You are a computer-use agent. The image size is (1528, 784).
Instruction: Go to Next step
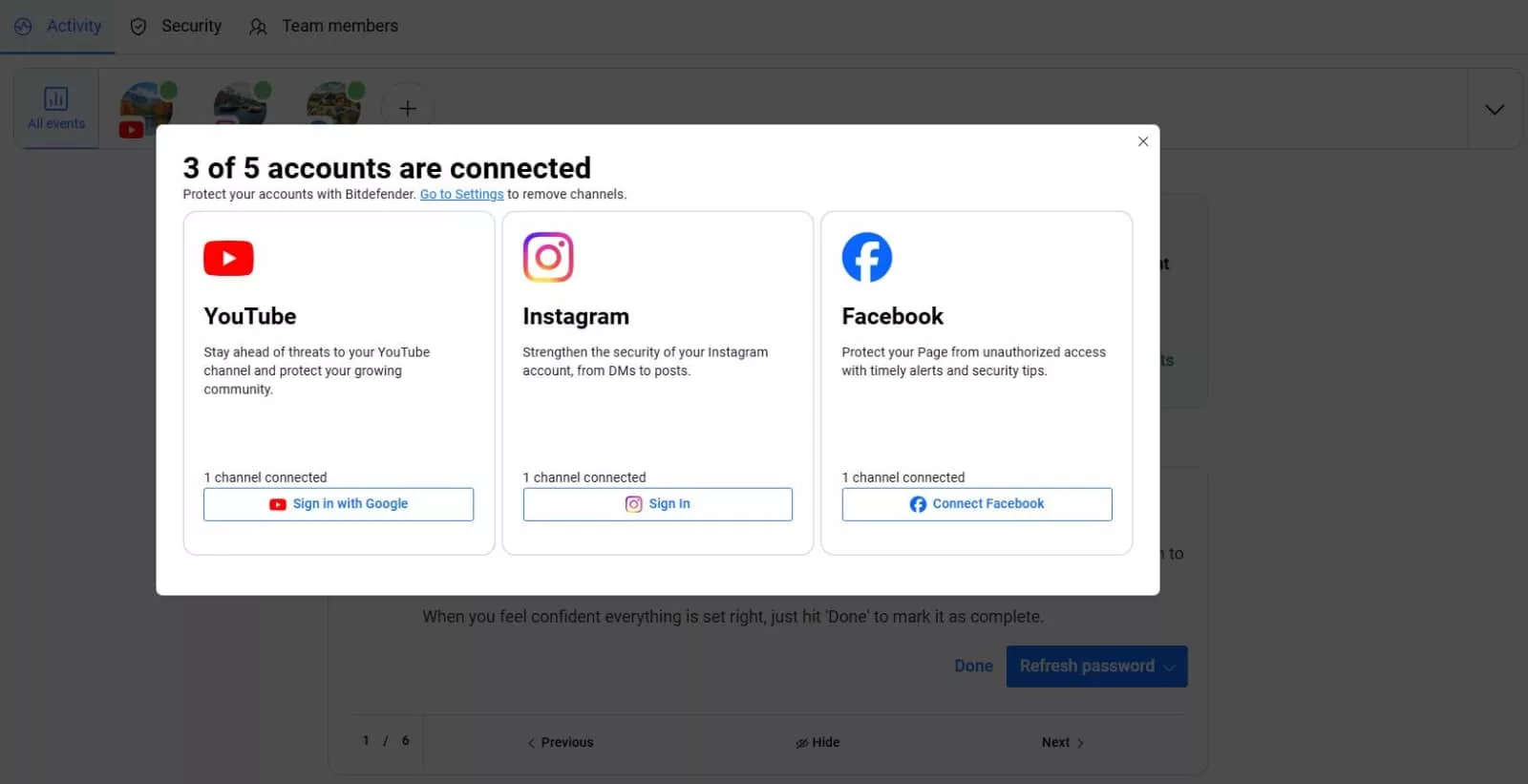[x=1062, y=742]
